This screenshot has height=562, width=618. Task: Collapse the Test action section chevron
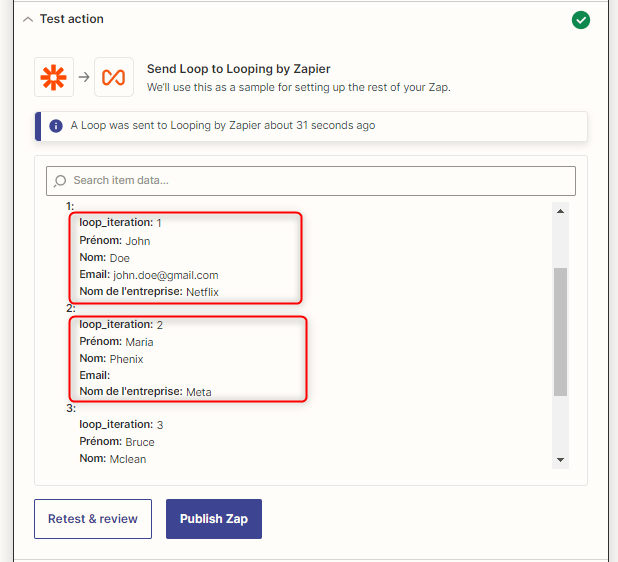click(x=28, y=19)
